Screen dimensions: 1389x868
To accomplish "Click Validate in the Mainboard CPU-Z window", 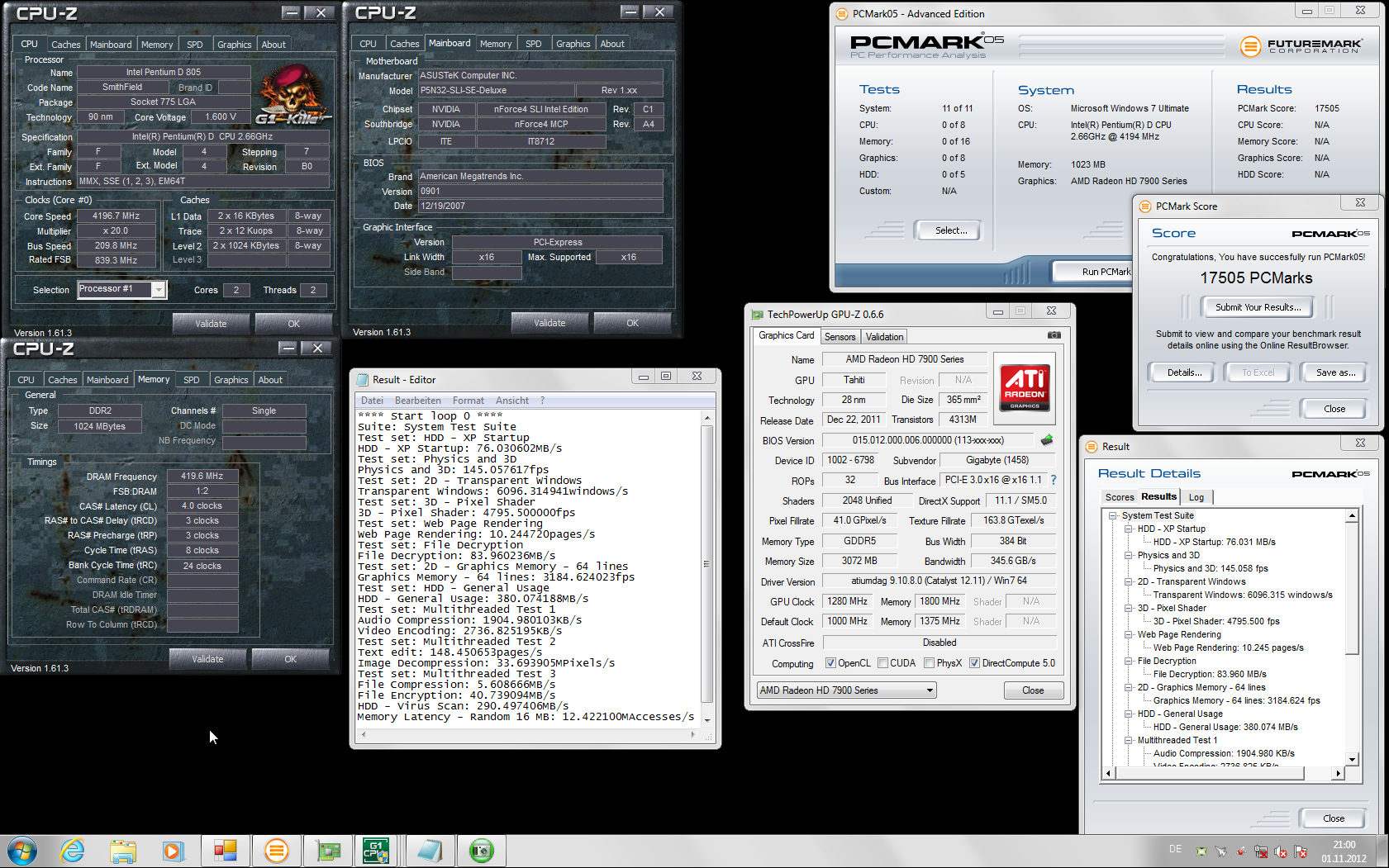I will 549,323.
